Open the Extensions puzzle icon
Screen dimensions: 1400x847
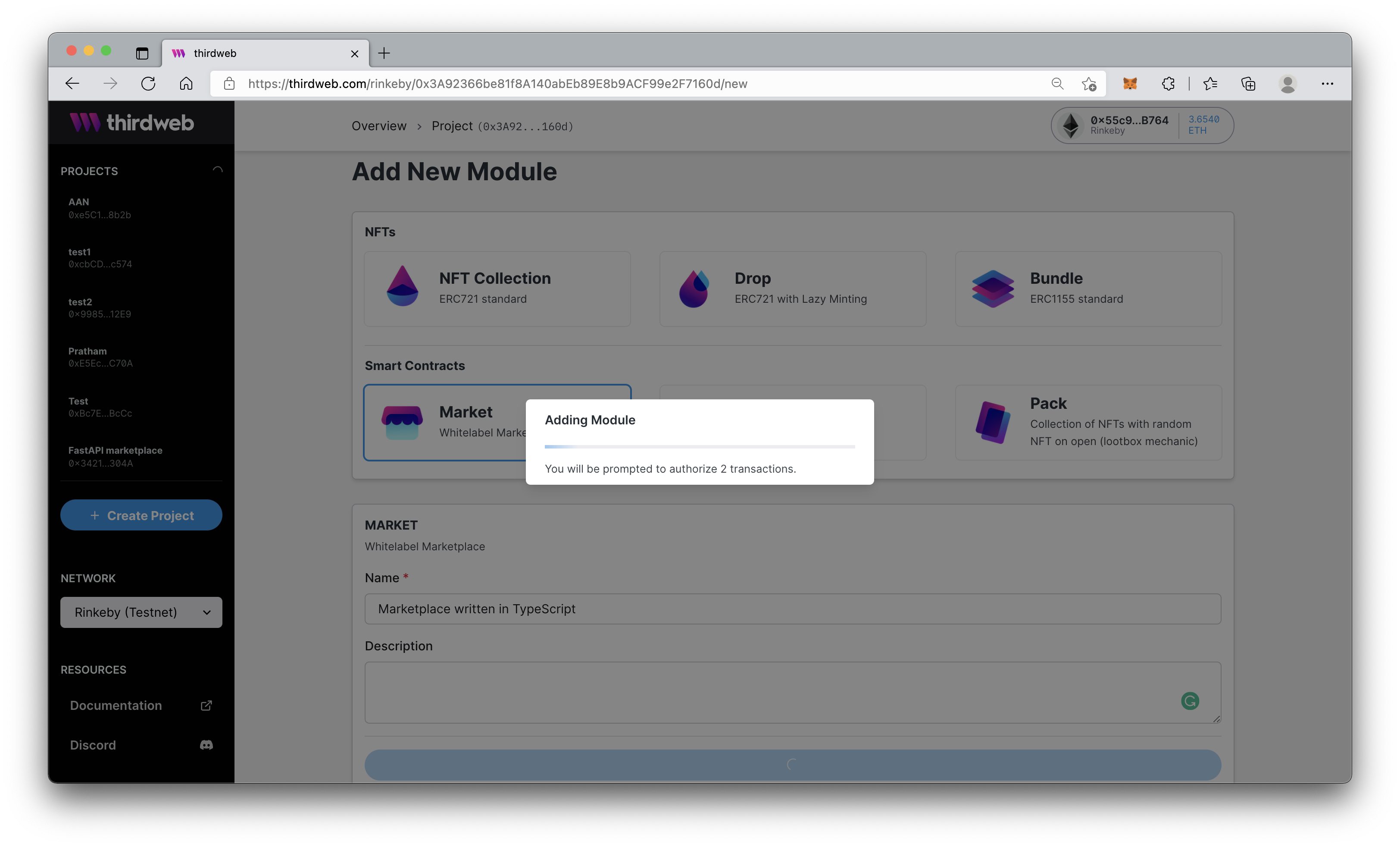pyautogui.click(x=1168, y=84)
